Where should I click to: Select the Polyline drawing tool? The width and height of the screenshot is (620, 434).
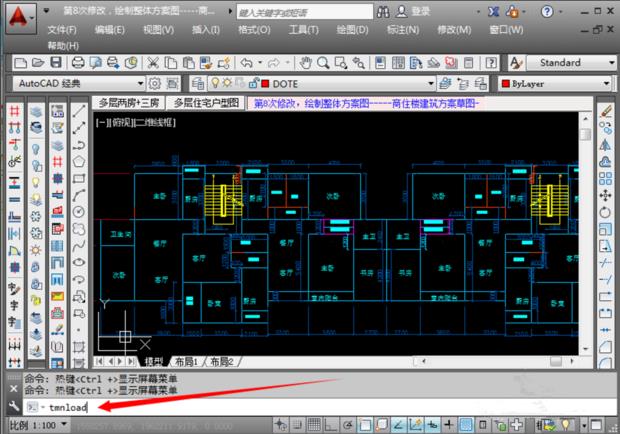(79, 145)
